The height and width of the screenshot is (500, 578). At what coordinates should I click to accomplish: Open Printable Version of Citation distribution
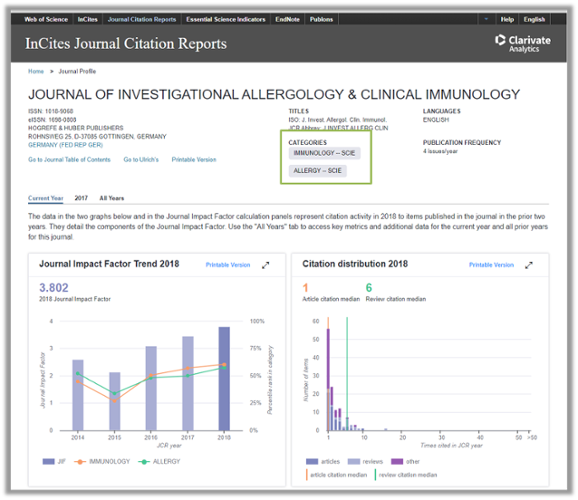click(x=491, y=265)
